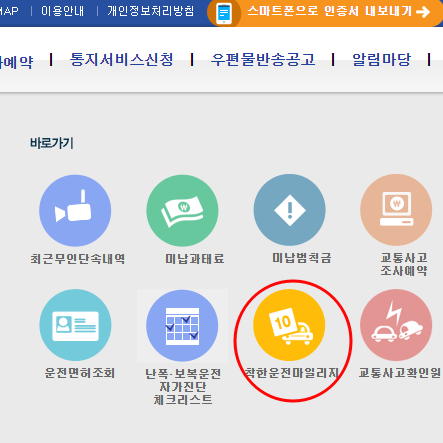Click 스마트폰으로 인증서 내보내기 button
Viewport: 443px width, 443px height.
point(325,13)
